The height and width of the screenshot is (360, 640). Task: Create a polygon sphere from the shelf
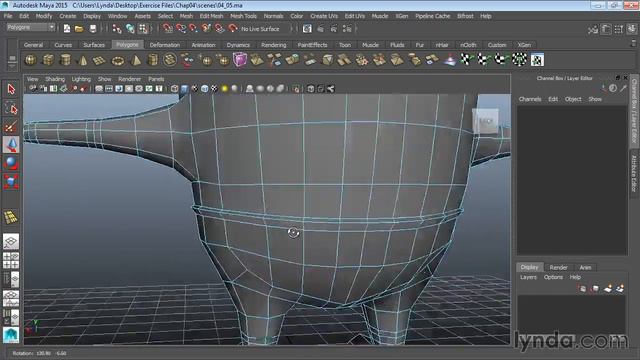click(31, 60)
